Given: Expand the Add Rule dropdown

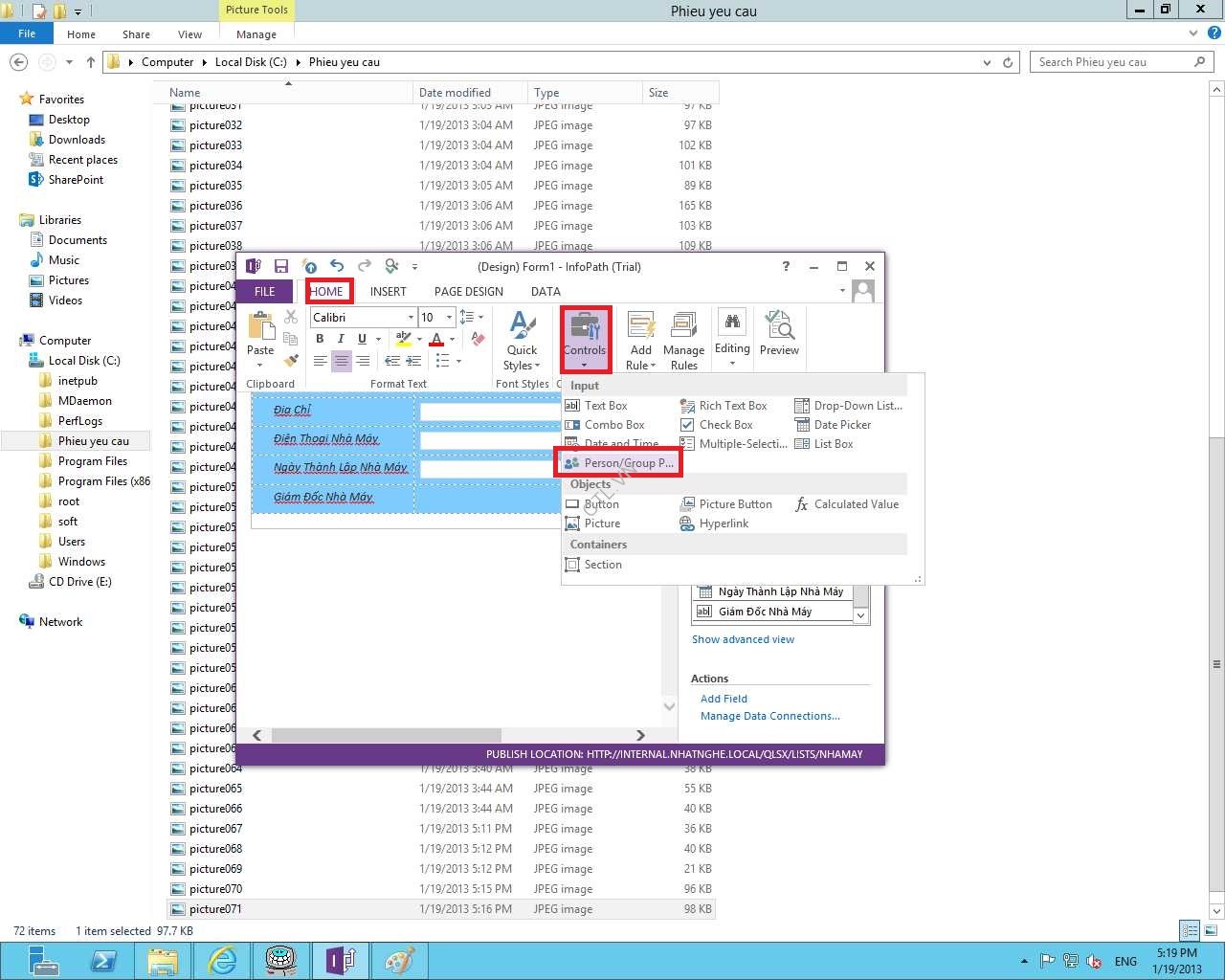Looking at the screenshot, I should (x=641, y=365).
